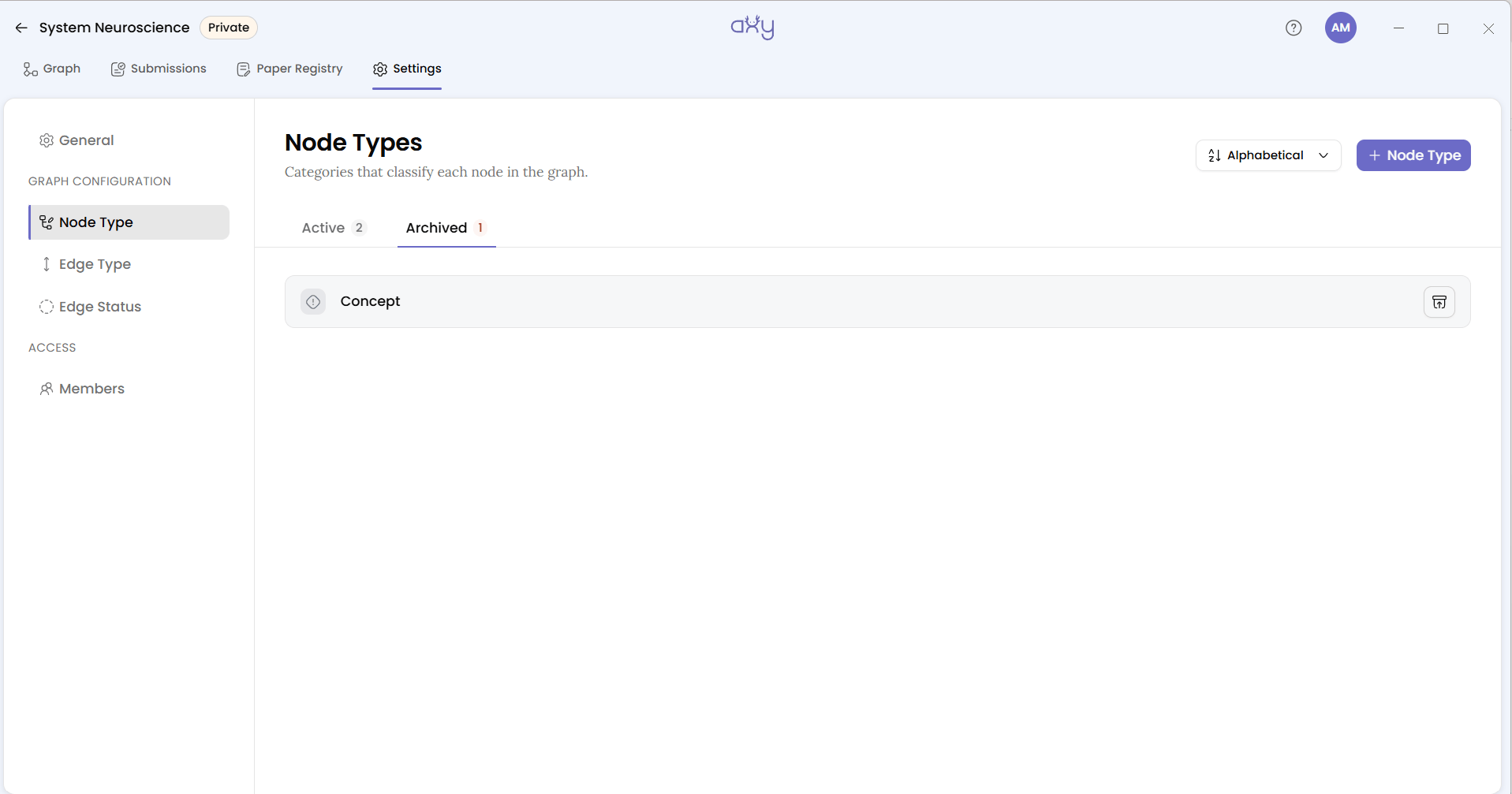Add a new Node Type

tap(1413, 155)
